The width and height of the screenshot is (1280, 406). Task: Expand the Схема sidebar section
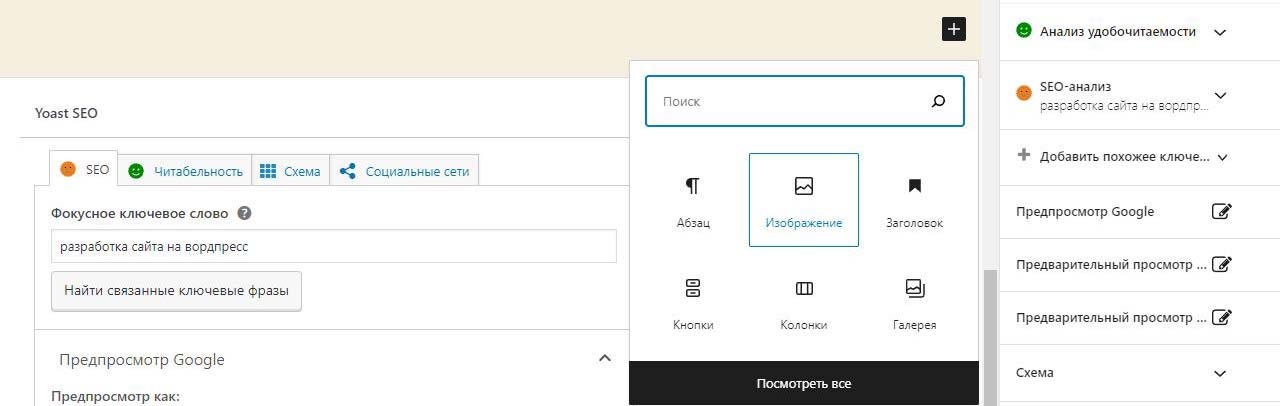[1219, 373]
